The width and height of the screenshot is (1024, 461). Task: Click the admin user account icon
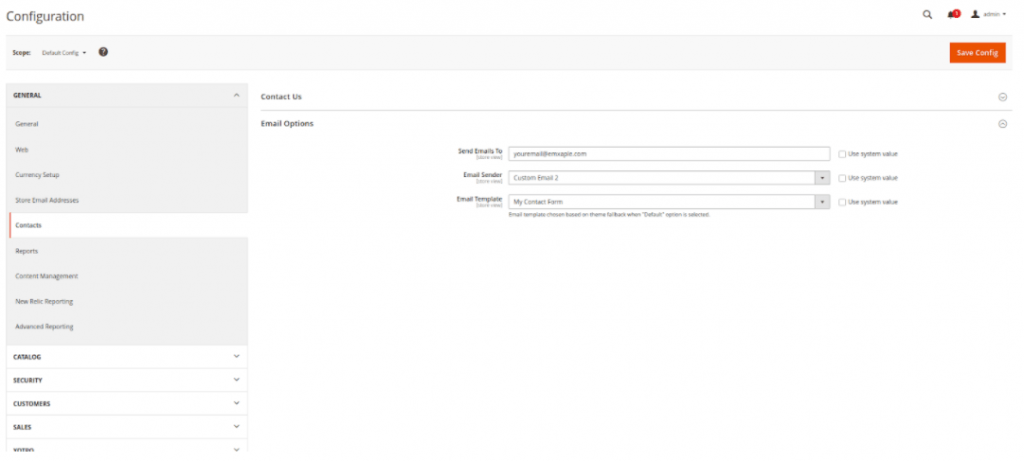[975, 15]
